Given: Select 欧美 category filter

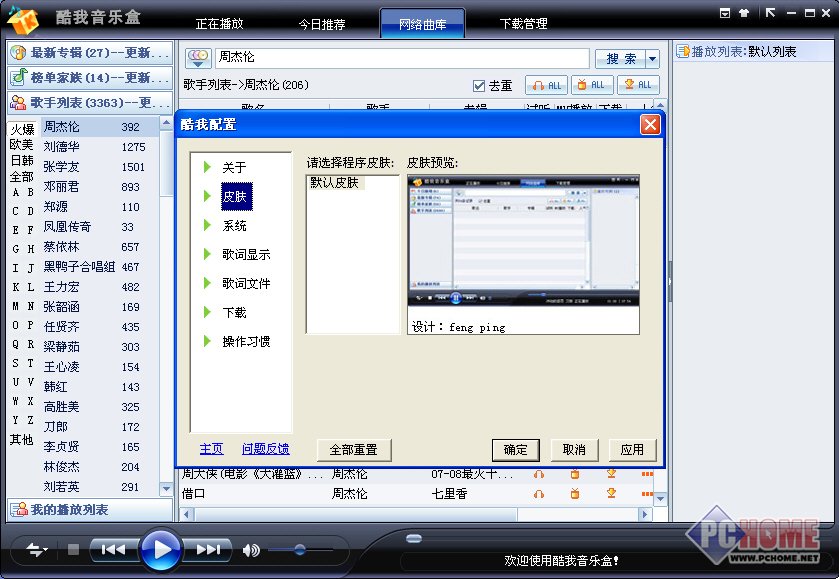Looking at the screenshot, I should pos(21,144).
